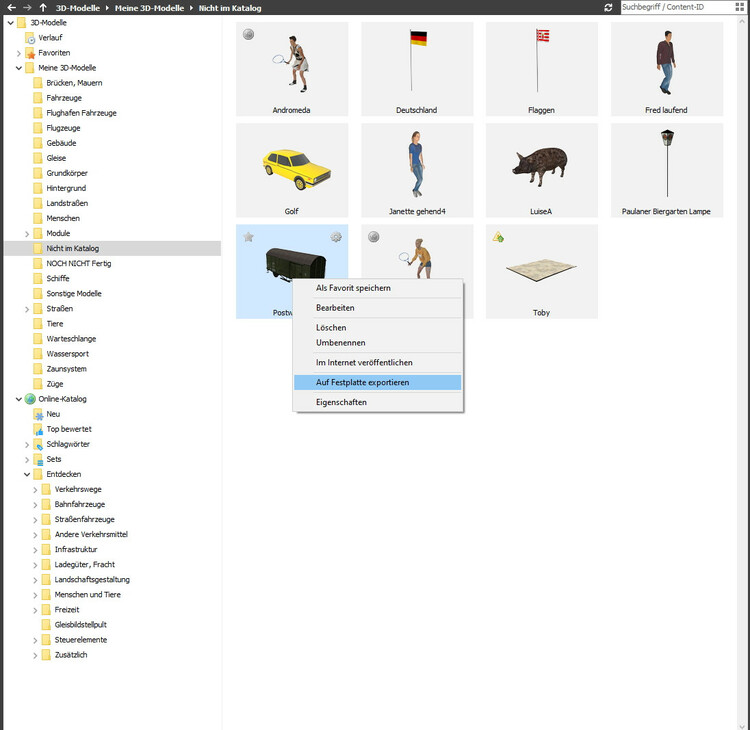The height and width of the screenshot is (730, 750).
Task: Select the Deutschland flag model
Action: 417,69
